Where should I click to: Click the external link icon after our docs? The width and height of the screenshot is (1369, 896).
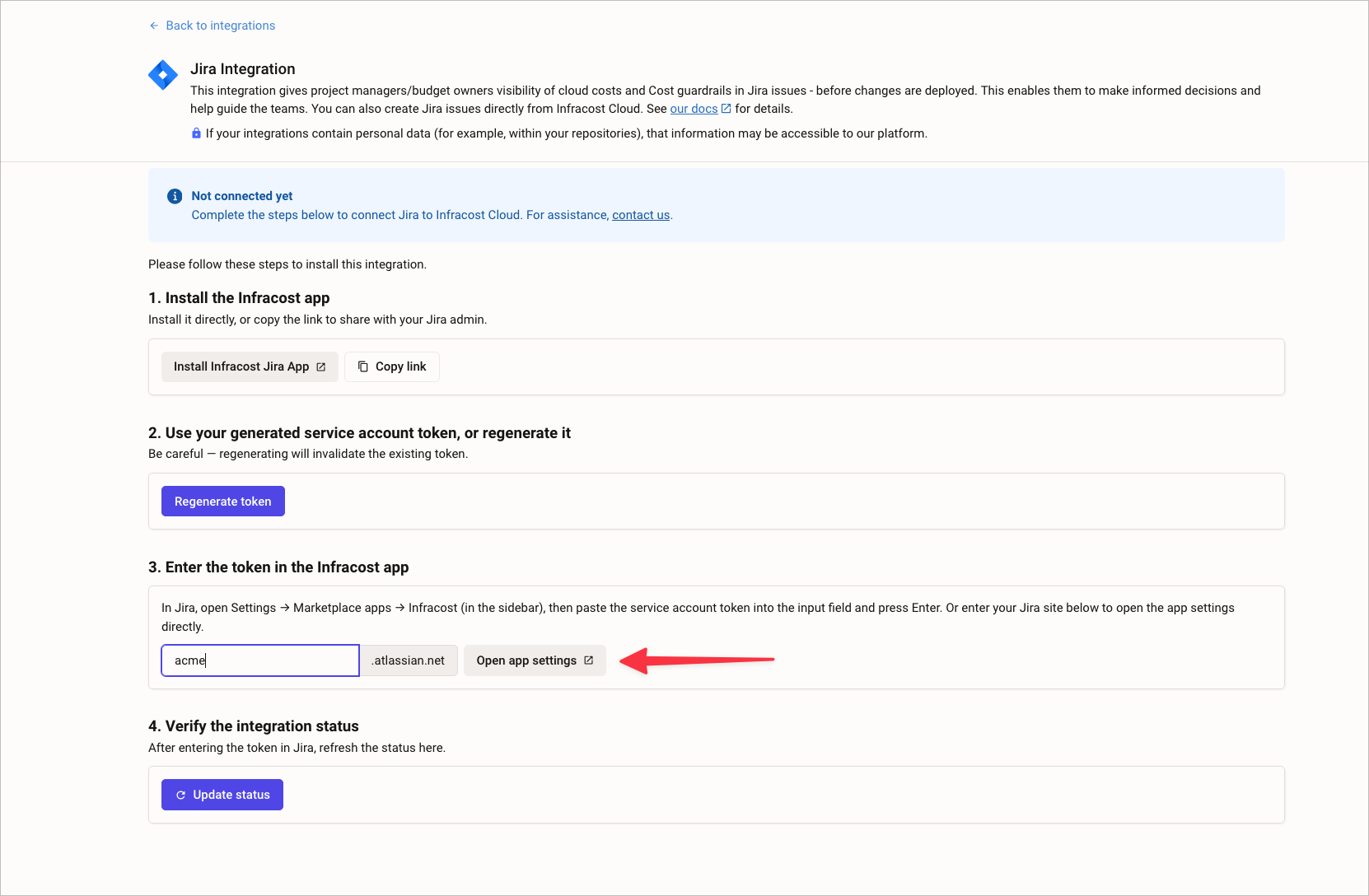click(726, 109)
